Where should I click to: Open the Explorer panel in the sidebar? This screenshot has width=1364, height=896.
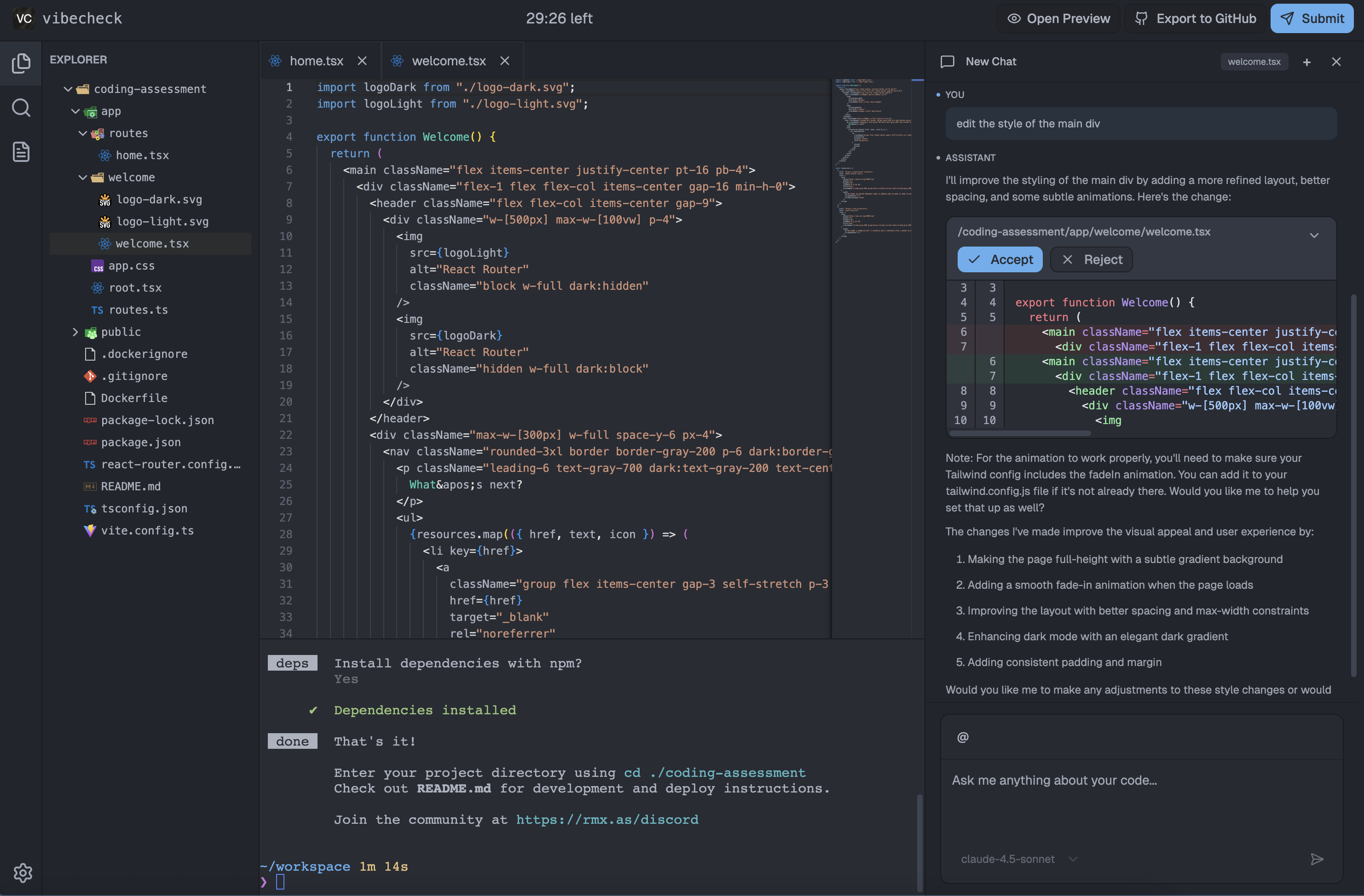21,63
